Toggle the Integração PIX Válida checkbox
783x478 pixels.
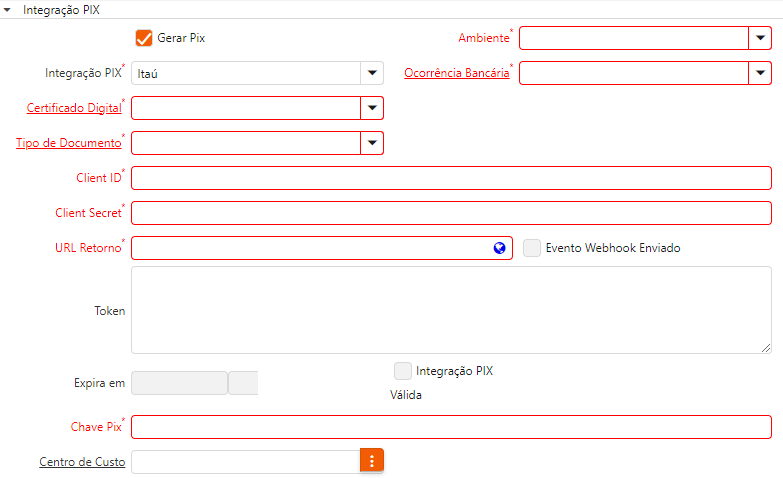403,371
